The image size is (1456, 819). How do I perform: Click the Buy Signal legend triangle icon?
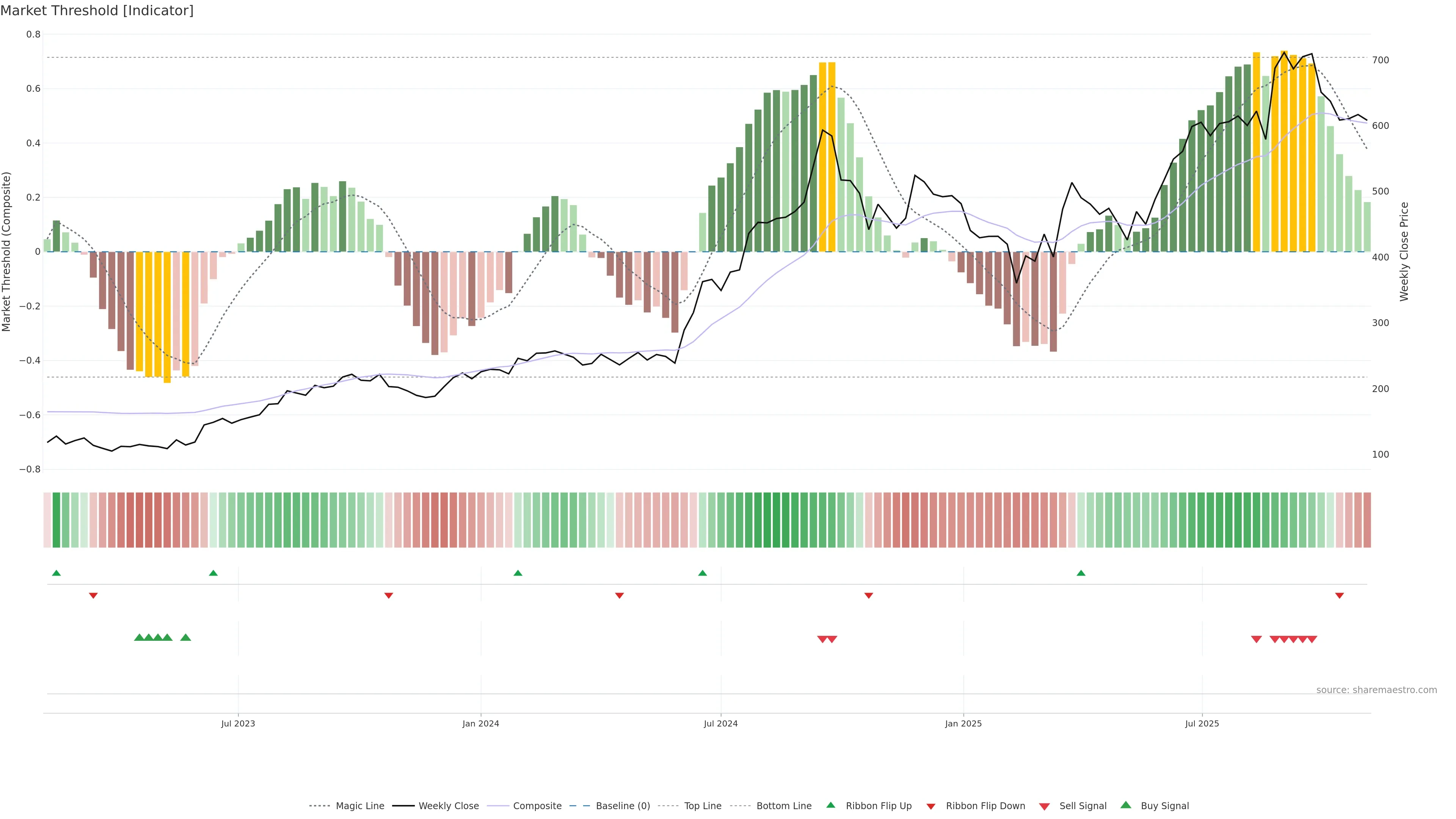(1125, 805)
